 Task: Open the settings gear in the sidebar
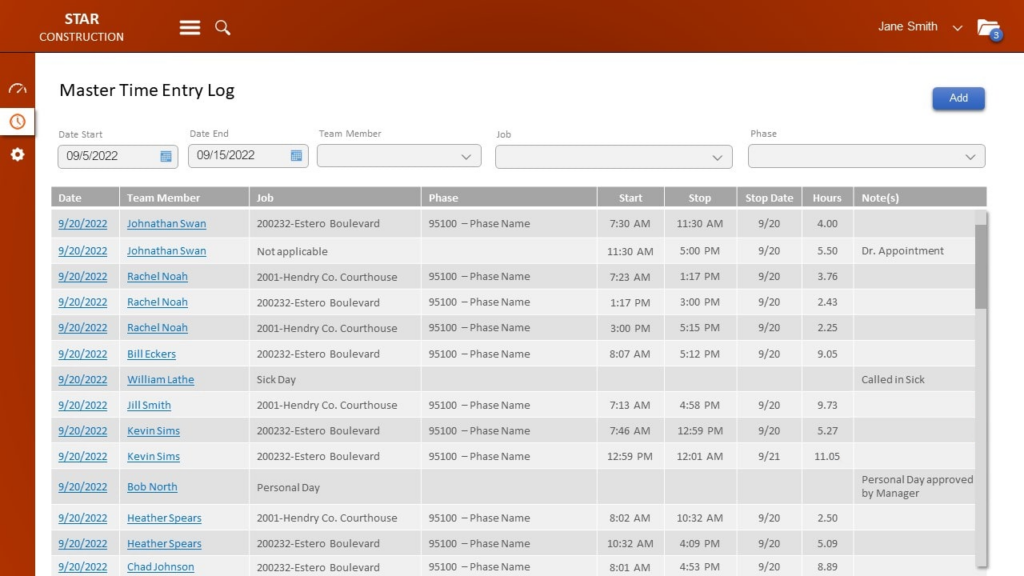coord(17,155)
